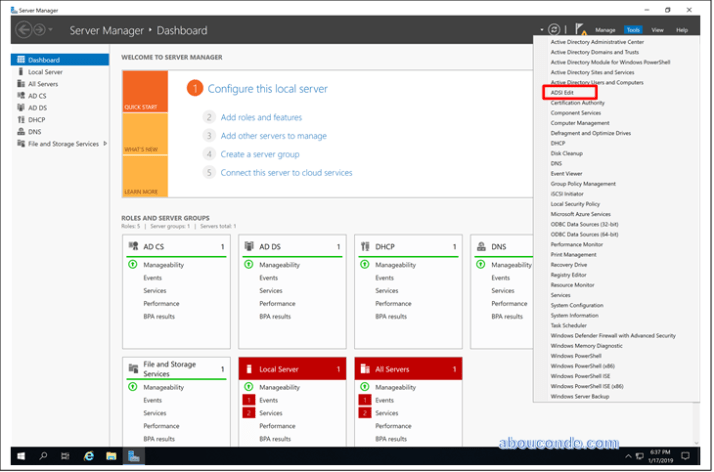Open the AD DS role group tile header
714x472 pixels.
pyautogui.click(x=290, y=246)
